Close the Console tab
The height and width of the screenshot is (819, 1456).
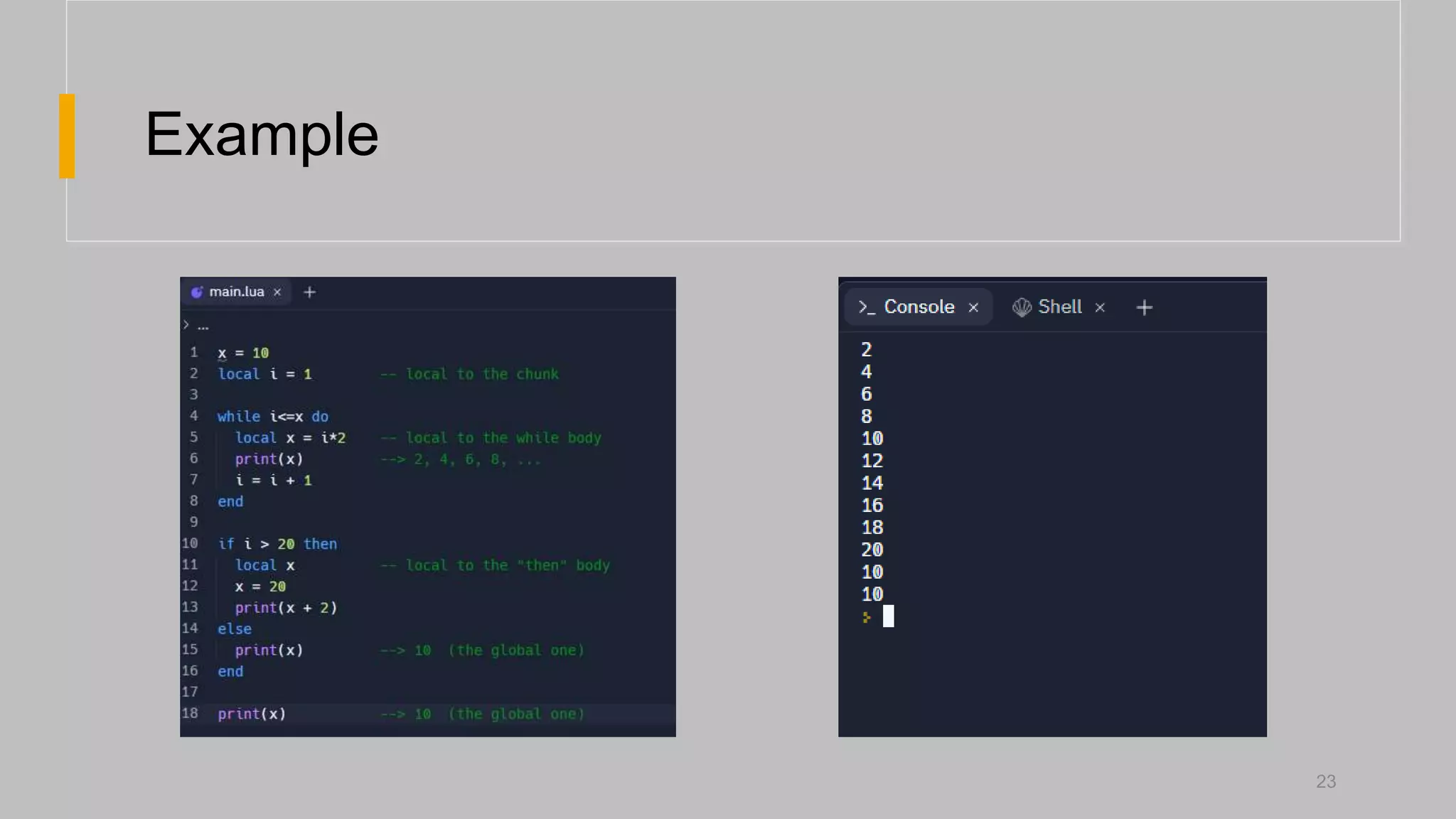point(973,307)
